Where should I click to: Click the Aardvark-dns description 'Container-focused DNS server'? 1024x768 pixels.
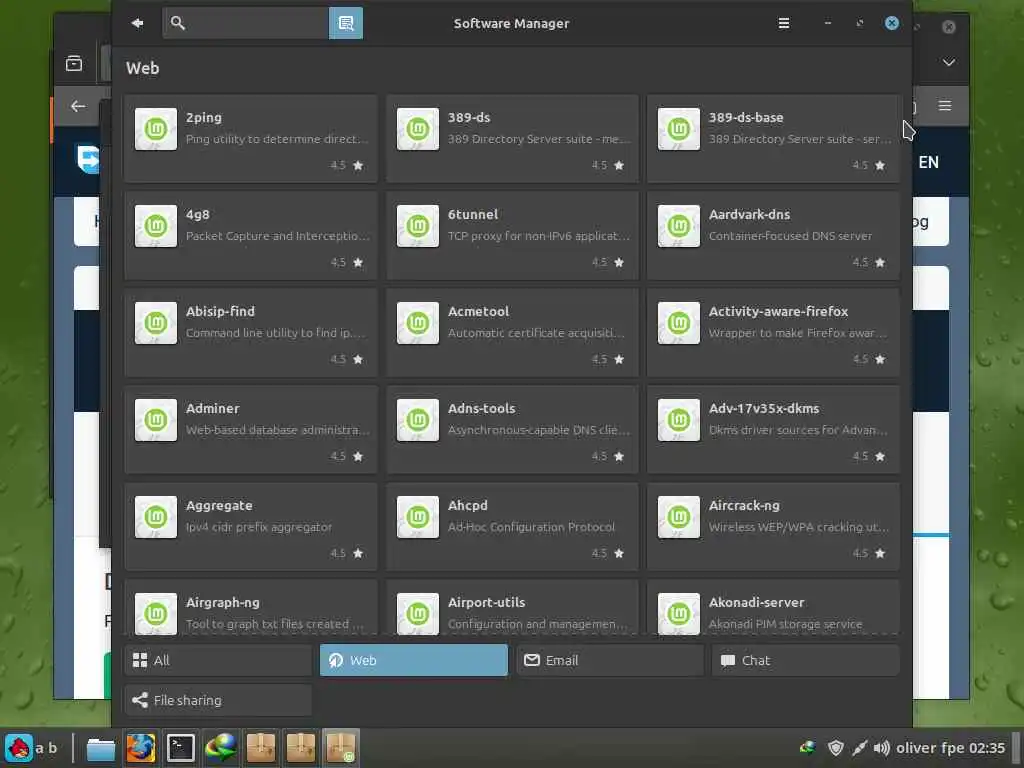click(790, 236)
